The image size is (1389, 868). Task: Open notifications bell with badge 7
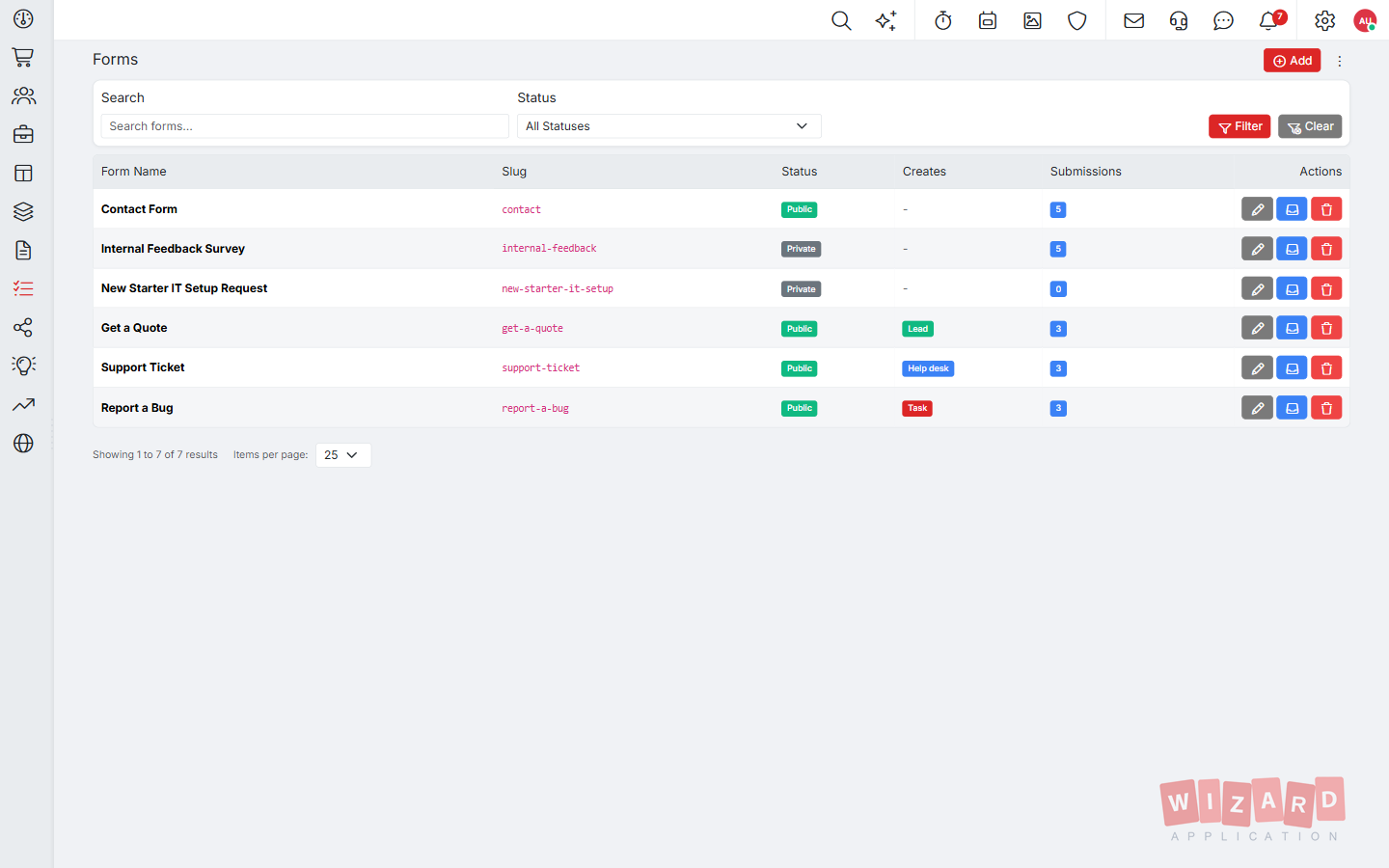pyautogui.click(x=1270, y=20)
